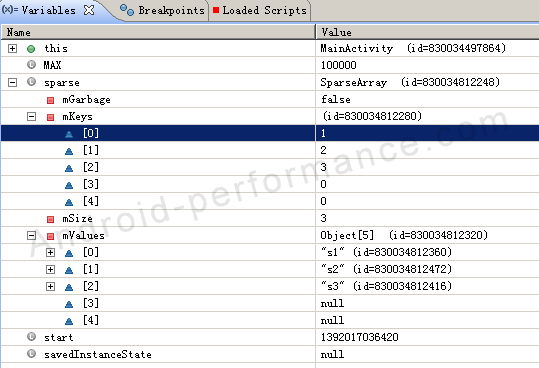The width and height of the screenshot is (539, 368).
Task: Select the mValues field name
Action: 83,236
